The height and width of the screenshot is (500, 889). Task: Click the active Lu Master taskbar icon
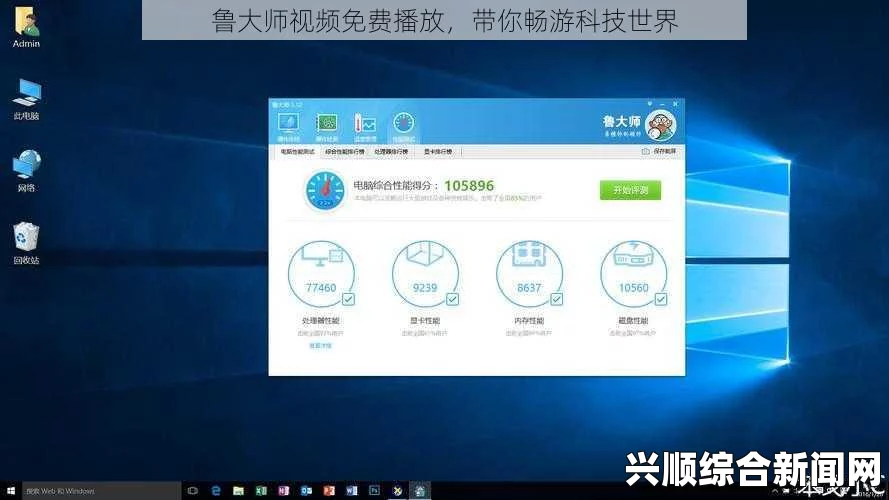point(420,491)
